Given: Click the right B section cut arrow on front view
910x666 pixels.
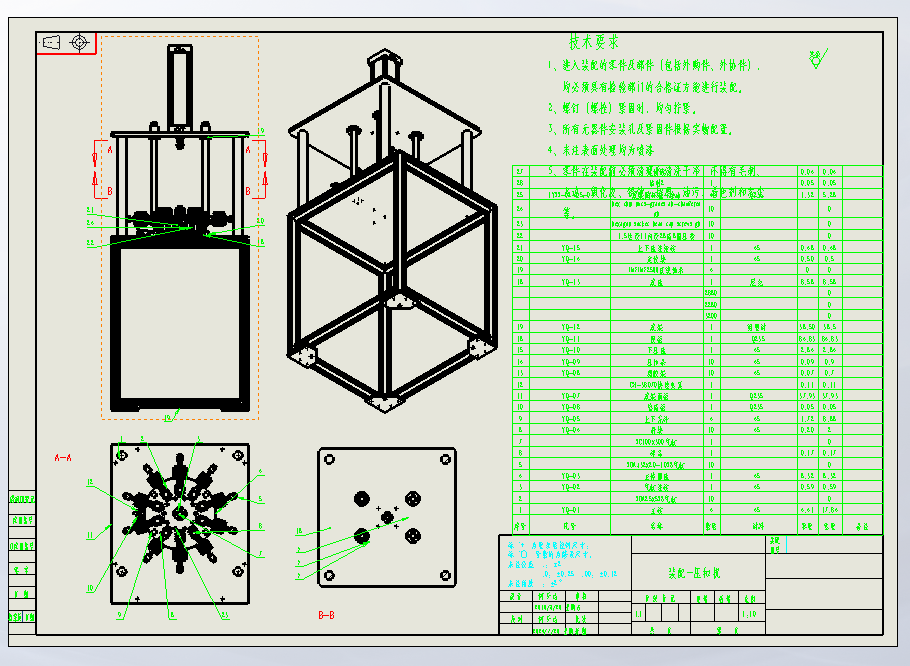Looking at the screenshot, I should (265, 178).
